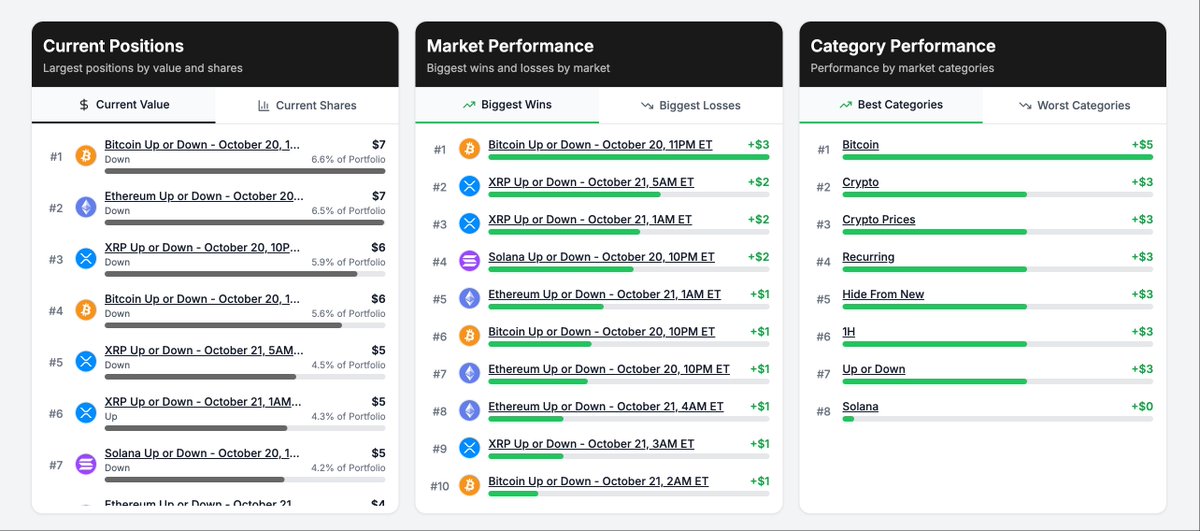Open the Crypto Prices category link

point(878,220)
